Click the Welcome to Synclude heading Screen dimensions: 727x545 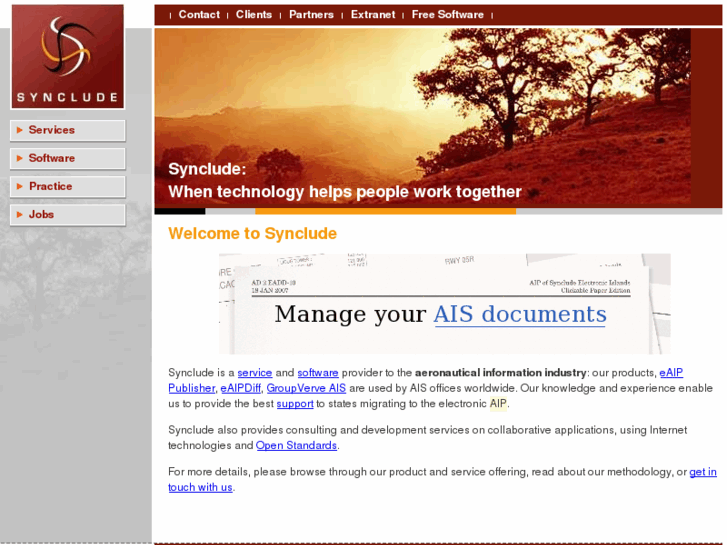[x=252, y=233]
